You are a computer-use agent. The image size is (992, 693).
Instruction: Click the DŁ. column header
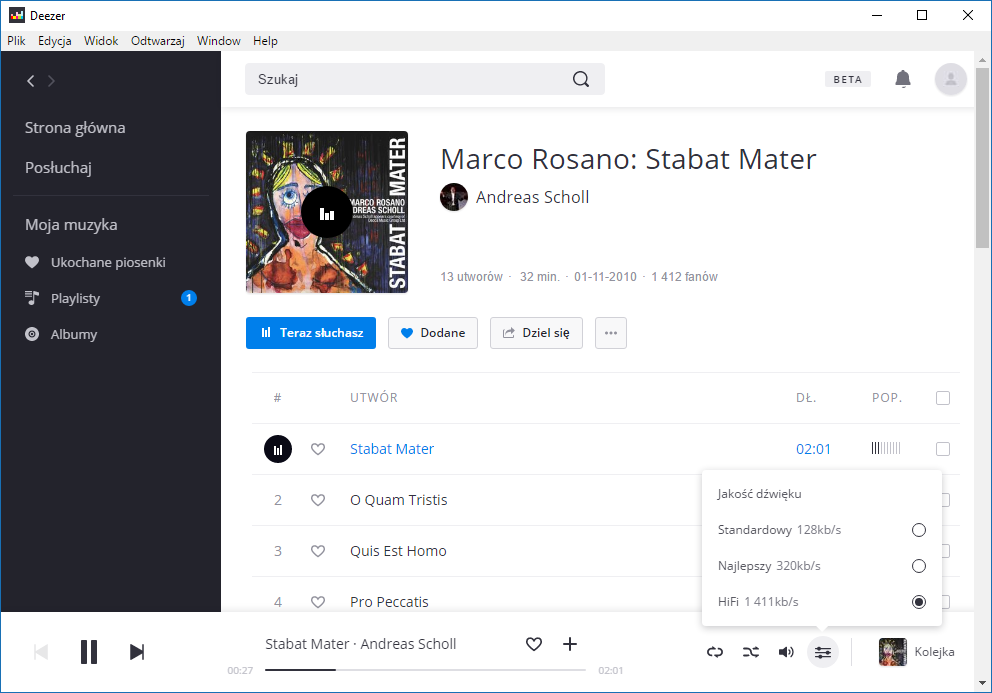tap(806, 398)
